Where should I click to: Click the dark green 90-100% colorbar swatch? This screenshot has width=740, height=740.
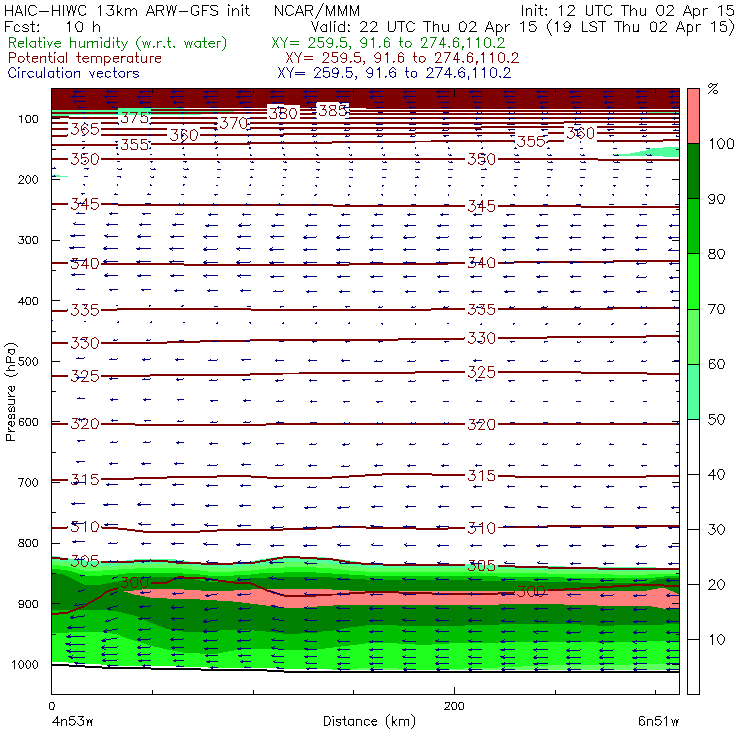(693, 171)
